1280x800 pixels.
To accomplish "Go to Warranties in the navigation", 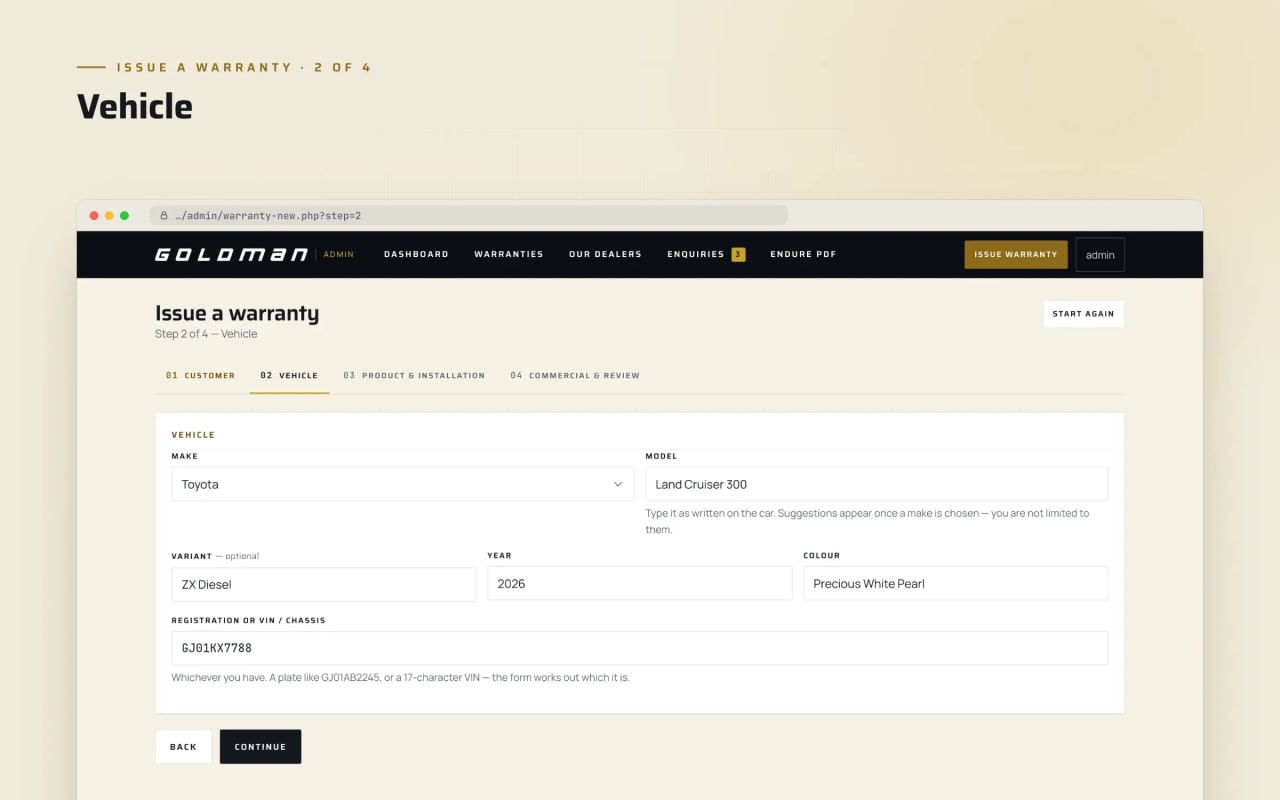I will pyautogui.click(x=509, y=254).
